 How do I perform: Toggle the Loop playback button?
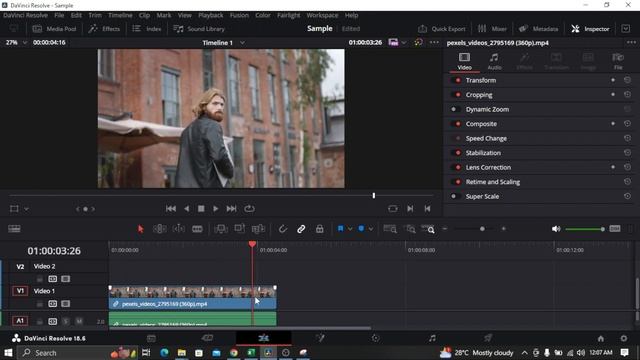(249, 209)
